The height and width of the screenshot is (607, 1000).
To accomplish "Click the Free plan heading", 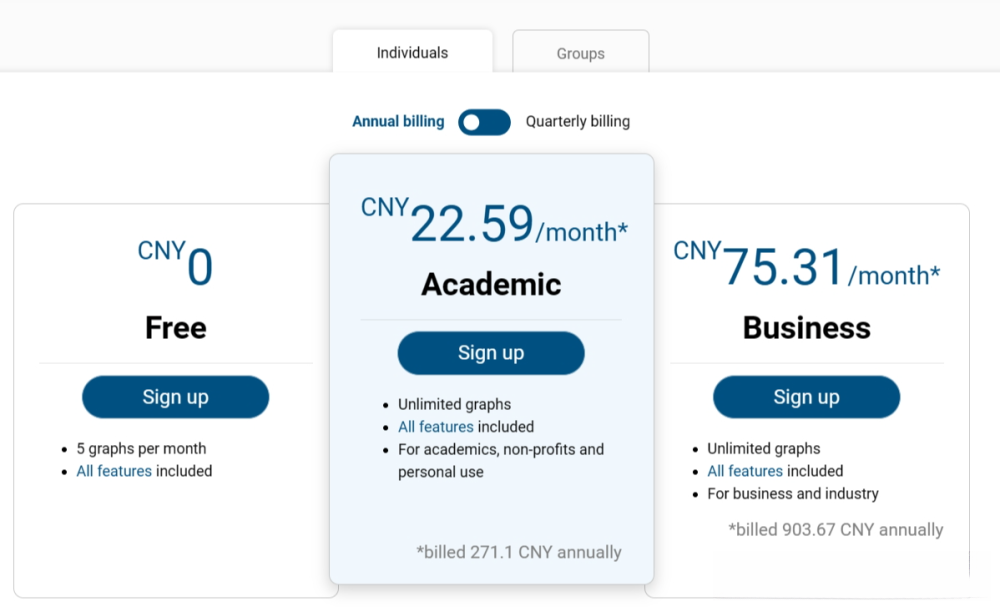I will (175, 328).
